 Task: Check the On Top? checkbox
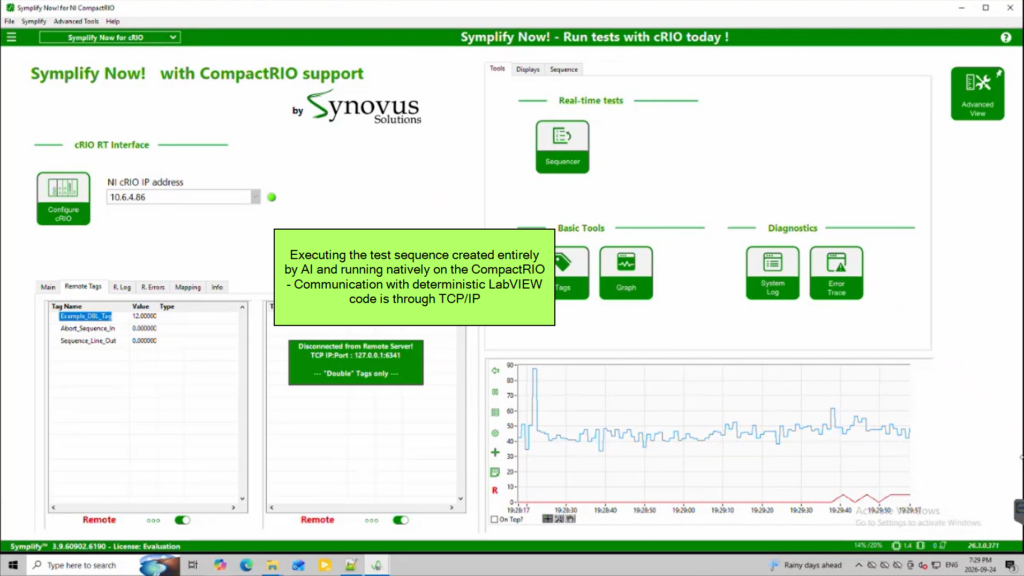point(494,519)
